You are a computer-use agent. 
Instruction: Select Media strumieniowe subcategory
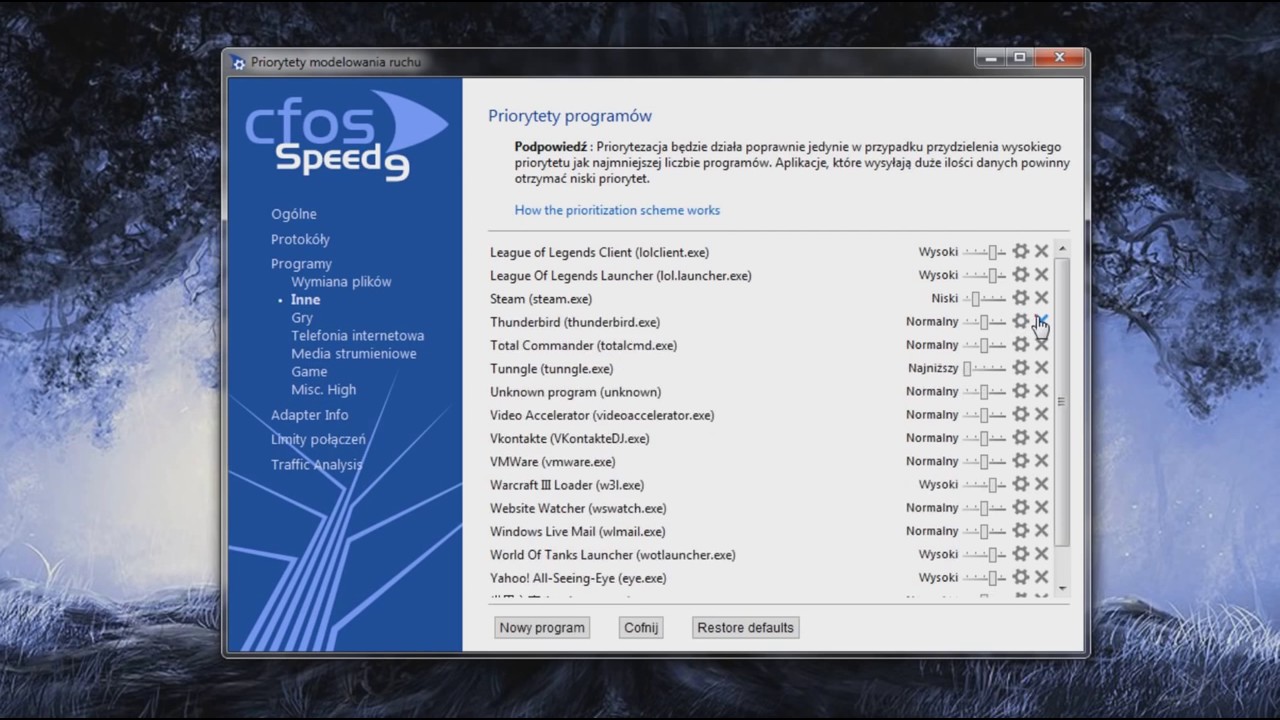(x=354, y=354)
